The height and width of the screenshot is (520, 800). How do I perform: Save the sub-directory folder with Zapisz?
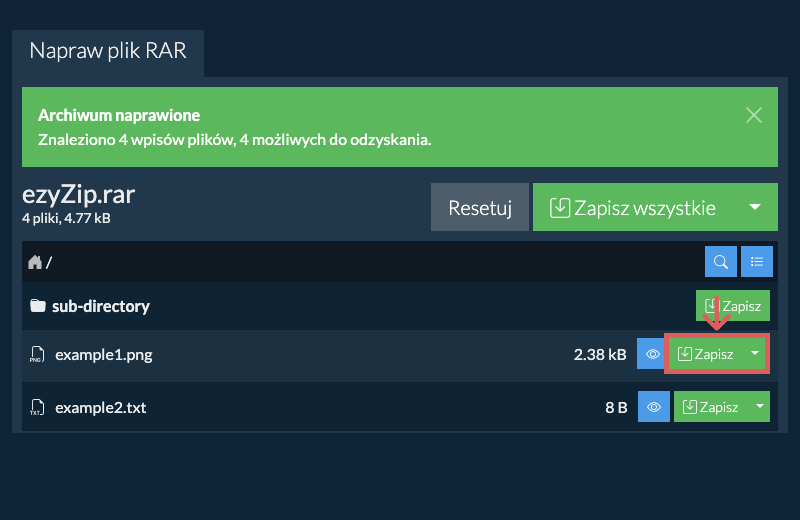733,306
